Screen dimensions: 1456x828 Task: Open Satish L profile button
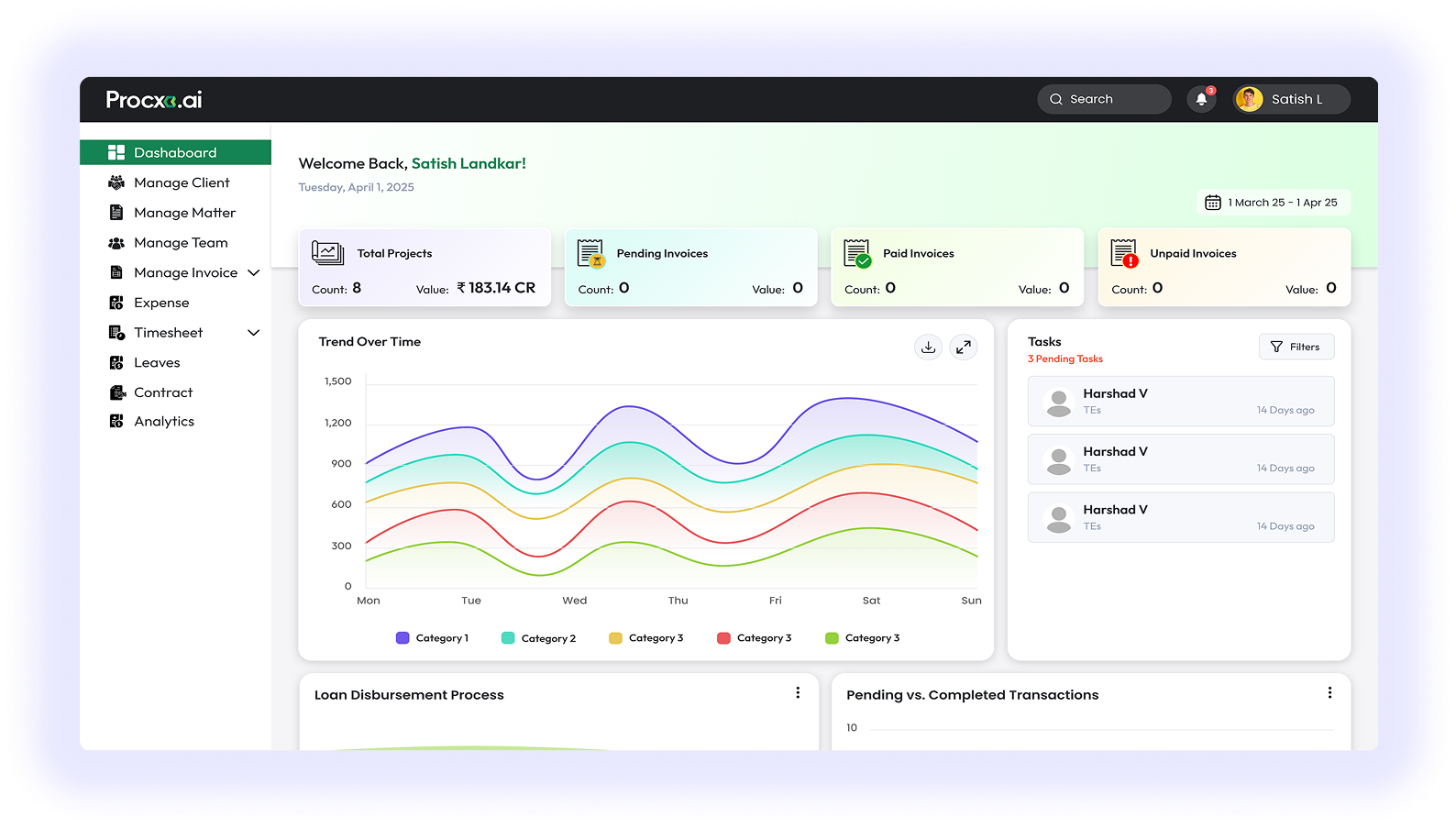tap(1291, 99)
